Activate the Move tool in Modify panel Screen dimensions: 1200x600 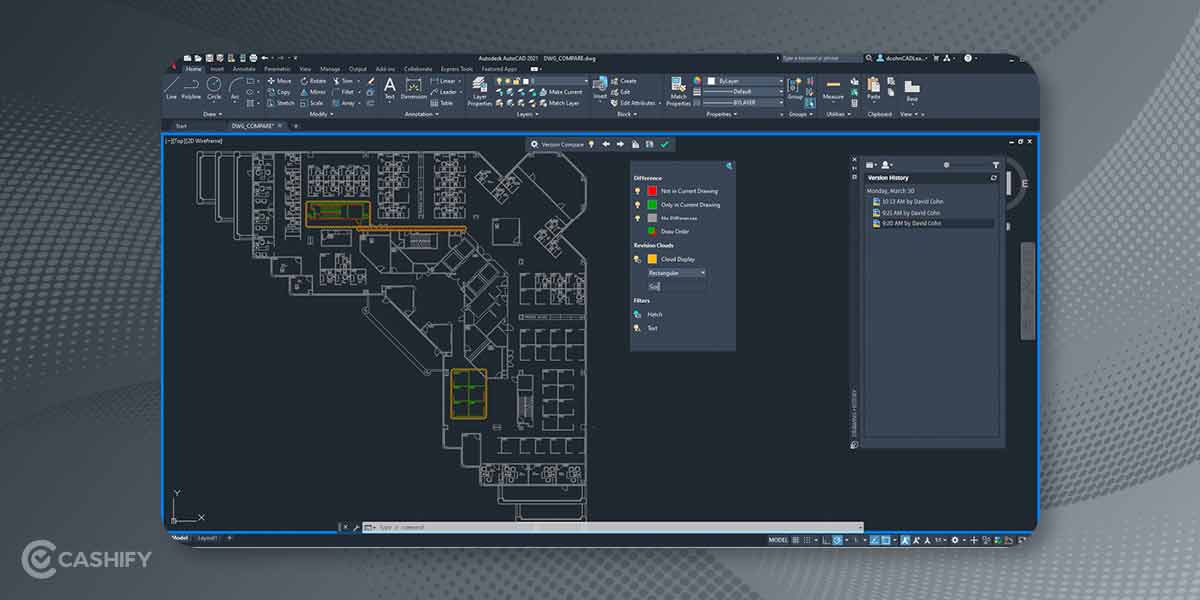[279, 81]
